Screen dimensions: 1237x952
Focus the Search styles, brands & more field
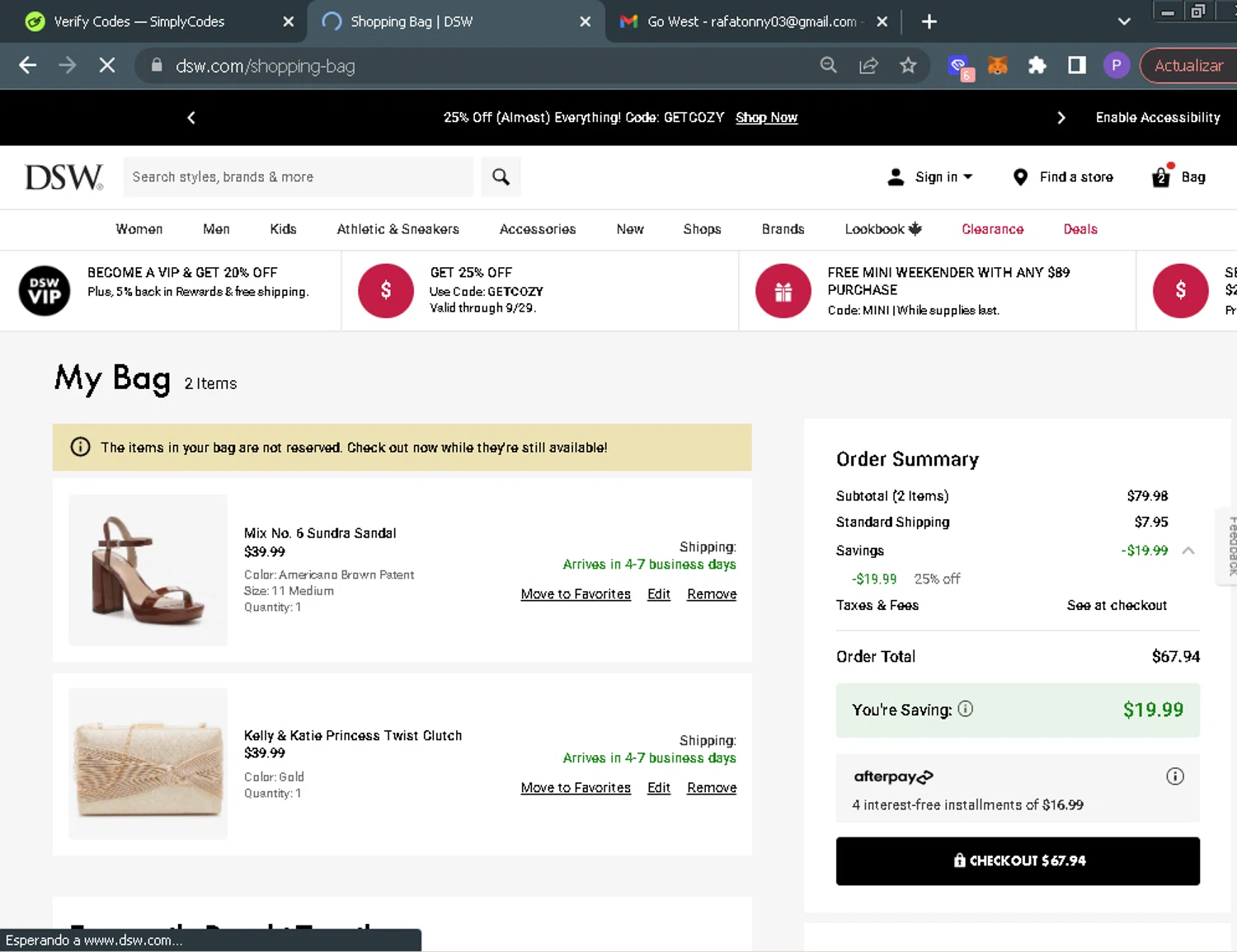tap(299, 177)
